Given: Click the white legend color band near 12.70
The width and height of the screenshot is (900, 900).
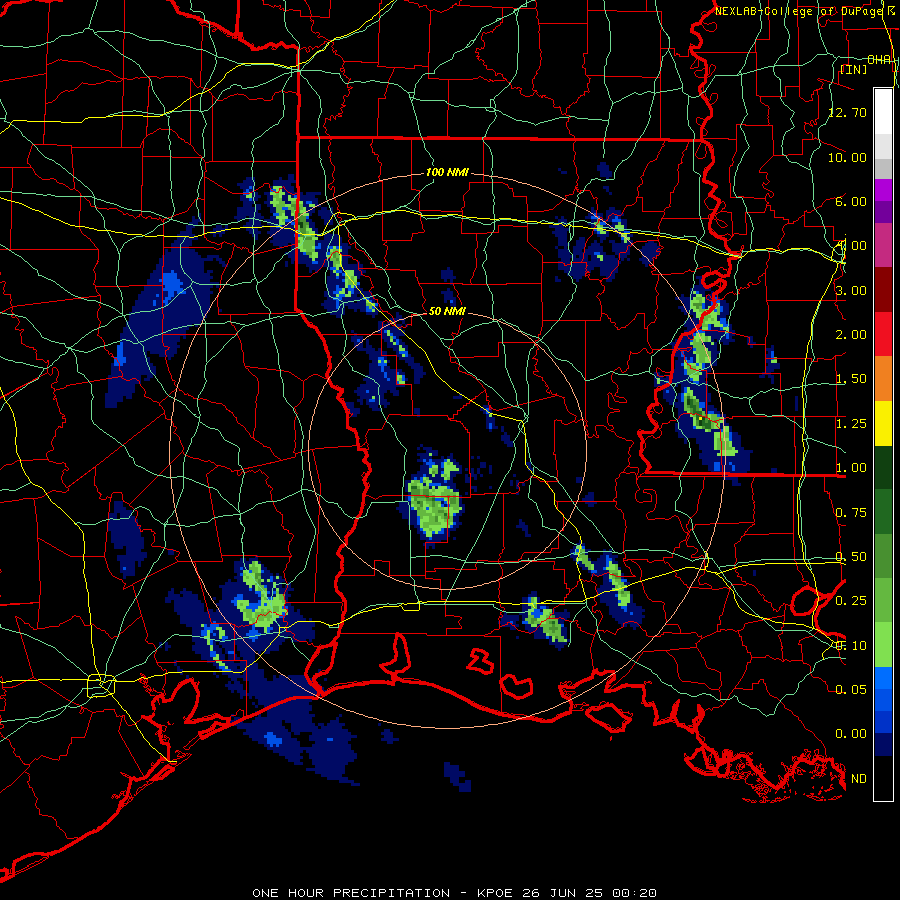Looking at the screenshot, I should coord(883,112).
